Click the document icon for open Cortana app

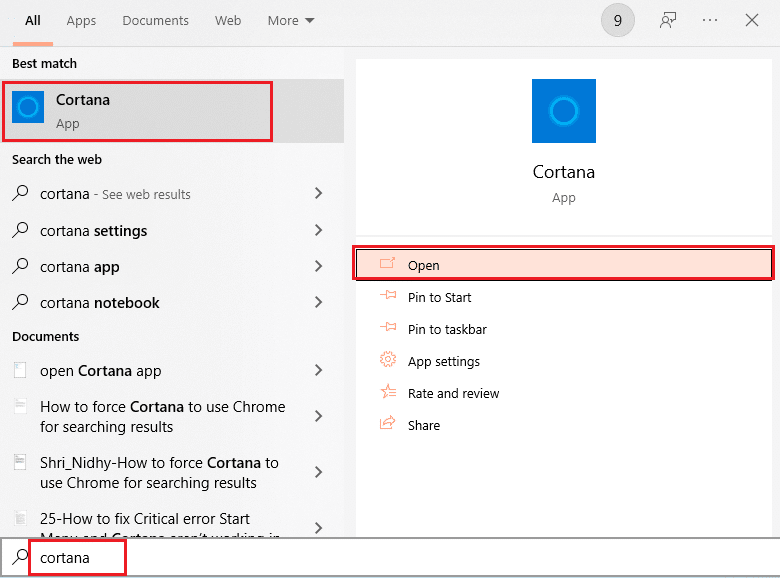(20, 370)
